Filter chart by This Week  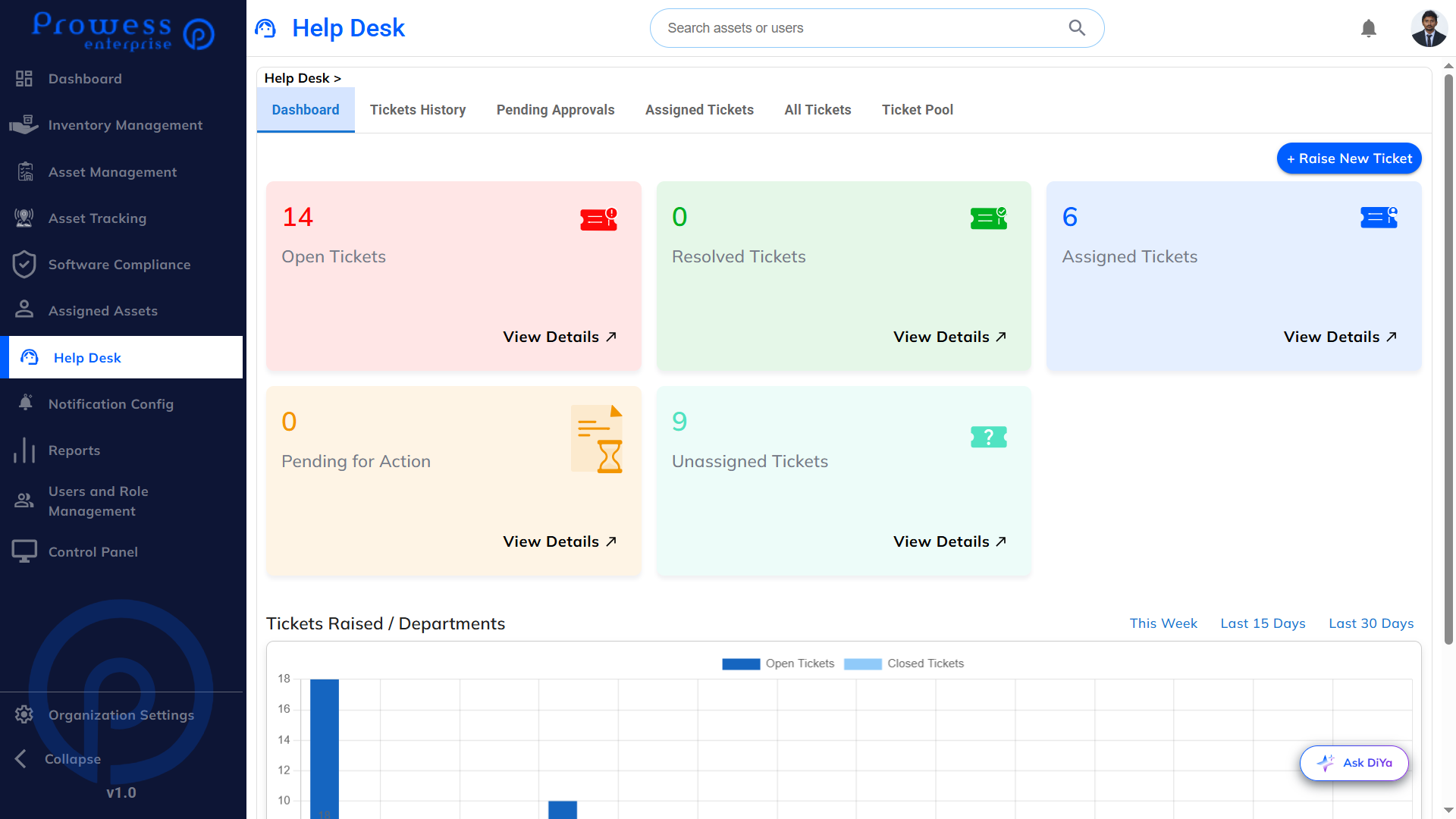[1163, 623]
